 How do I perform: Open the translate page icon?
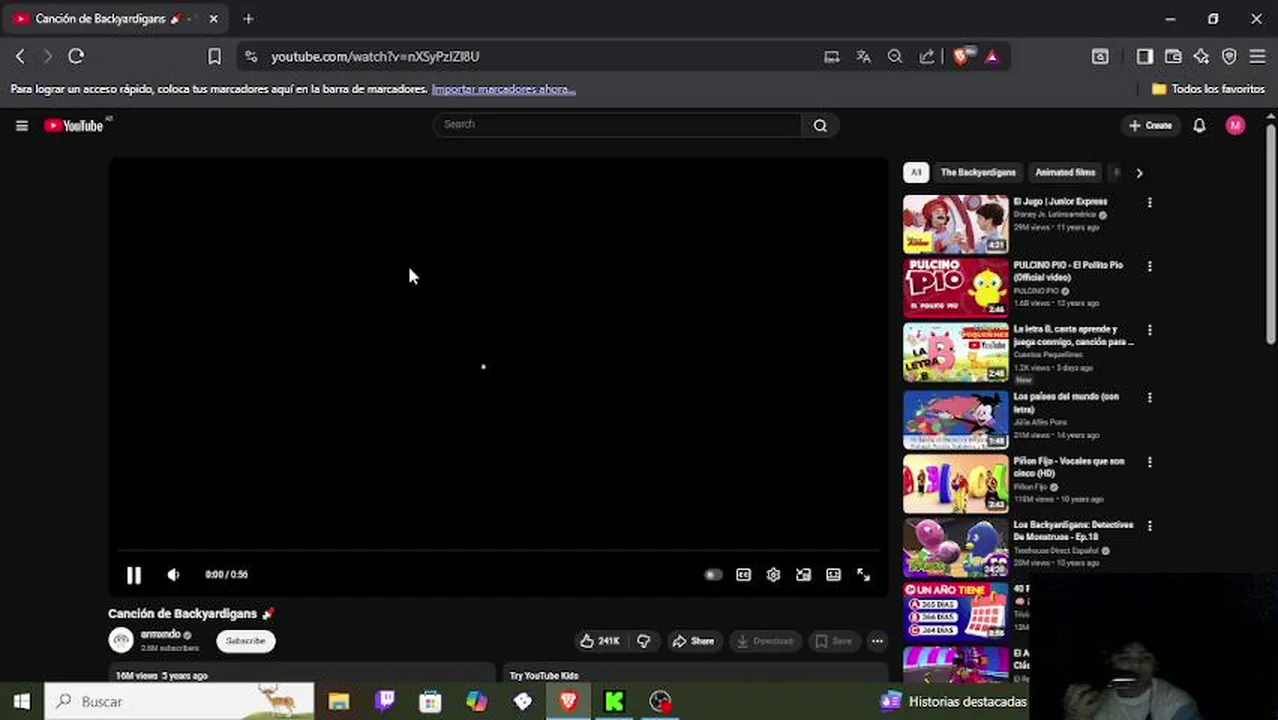[x=863, y=57]
